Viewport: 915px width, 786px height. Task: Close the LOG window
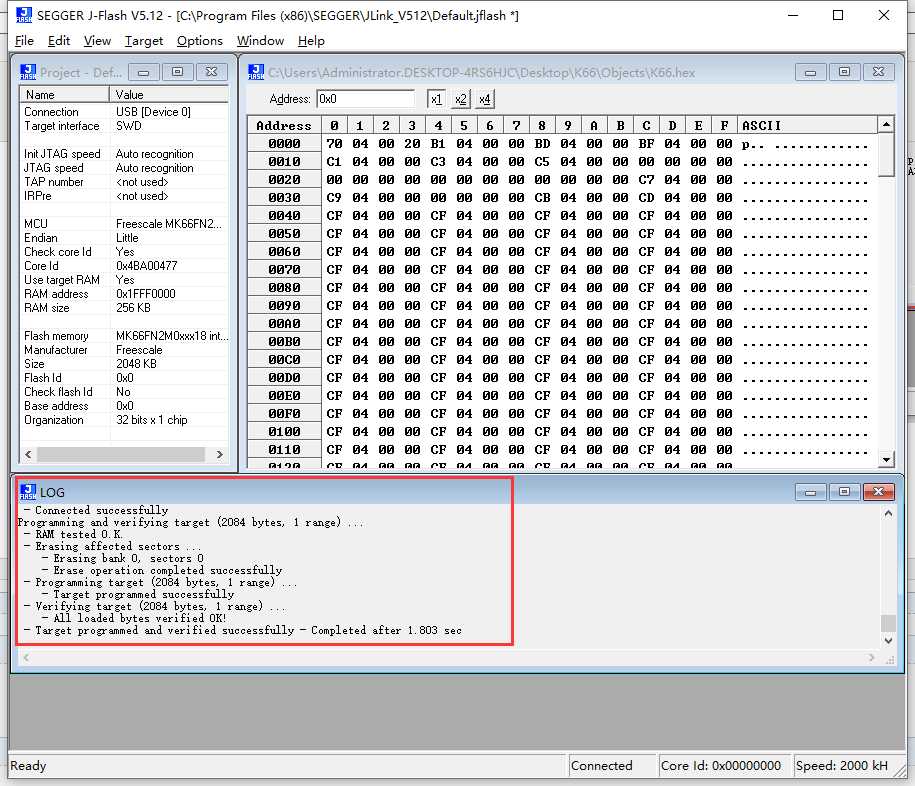(878, 492)
